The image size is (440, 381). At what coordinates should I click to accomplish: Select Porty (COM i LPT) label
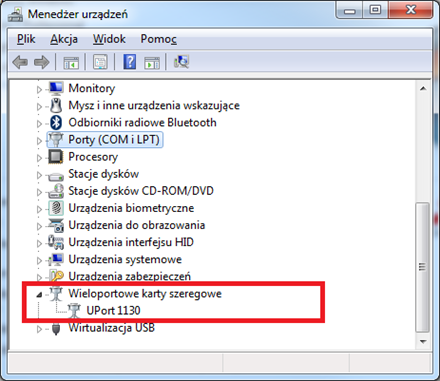(x=114, y=140)
